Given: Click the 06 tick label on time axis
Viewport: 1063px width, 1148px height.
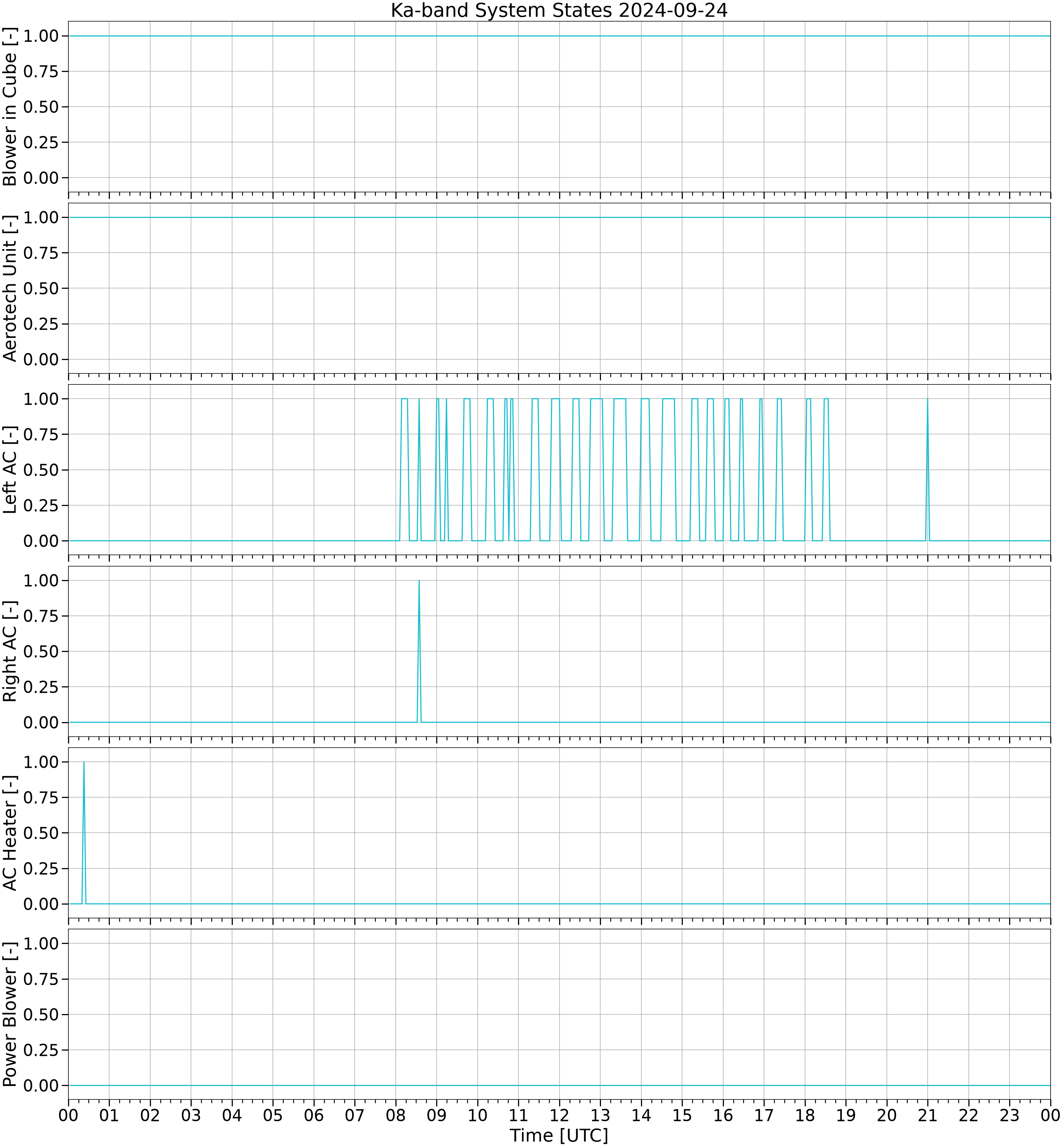Looking at the screenshot, I should [x=314, y=1115].
